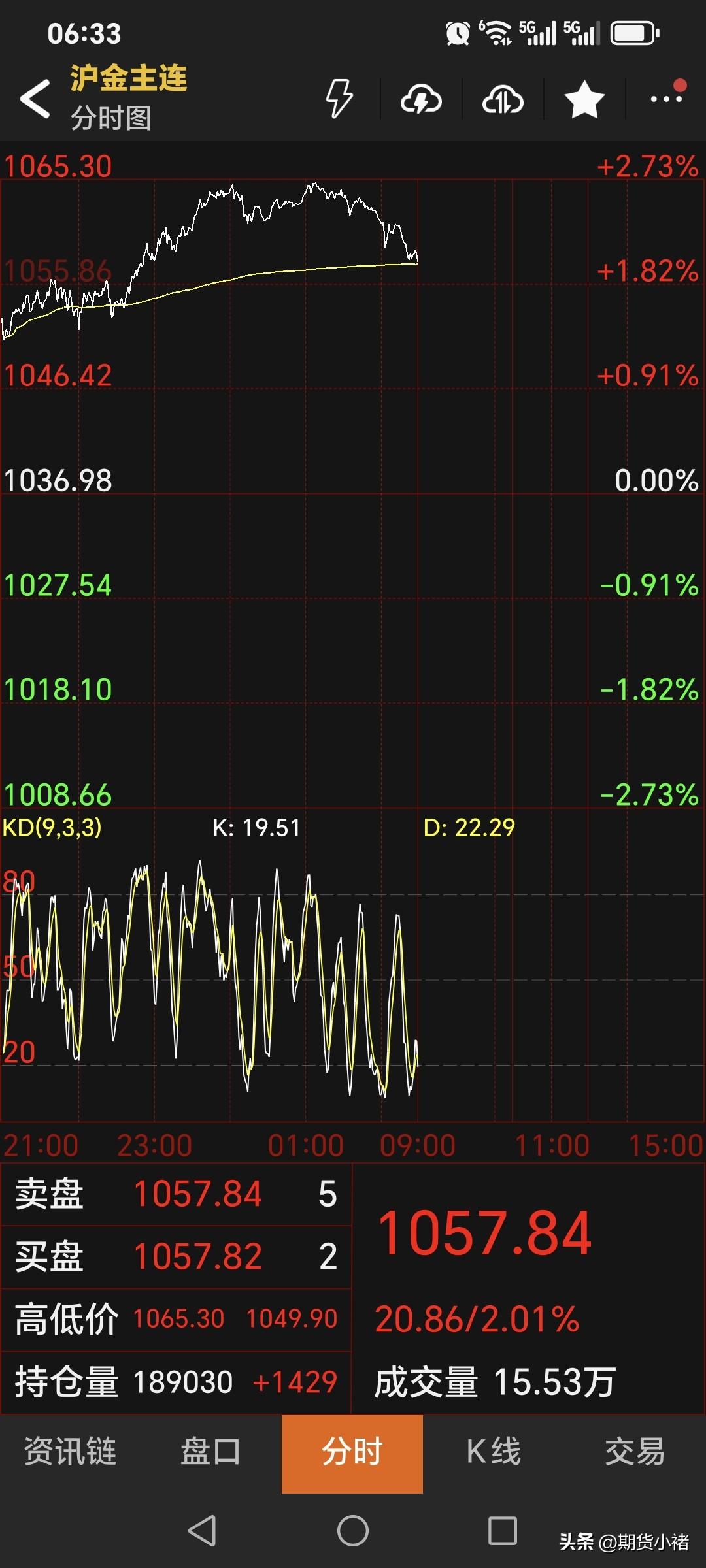Open the 交易 tab
Viewport: 706px width, 1568px height.
click(635, 1452)
